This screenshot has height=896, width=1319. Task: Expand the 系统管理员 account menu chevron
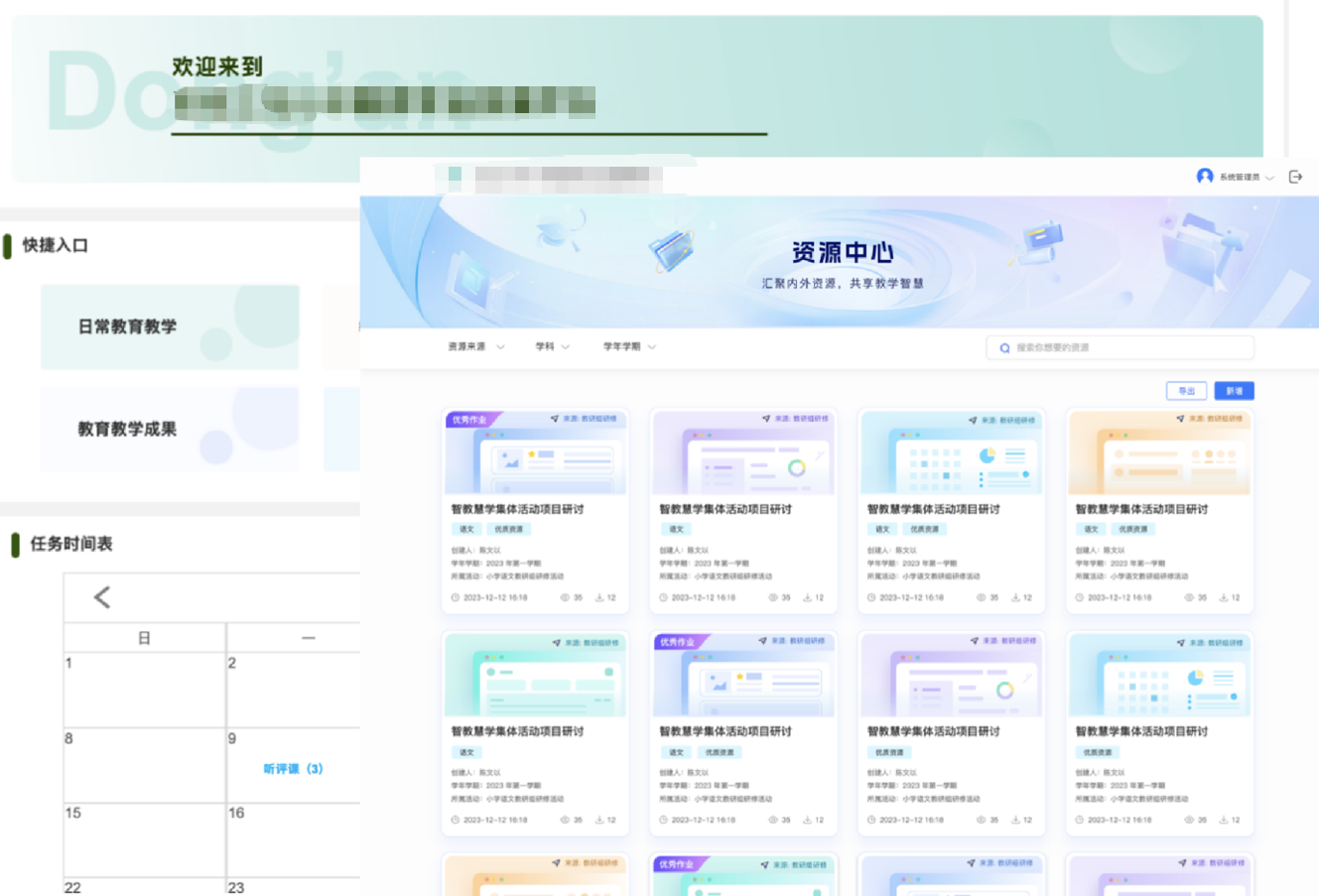(x=1269, y=178)
